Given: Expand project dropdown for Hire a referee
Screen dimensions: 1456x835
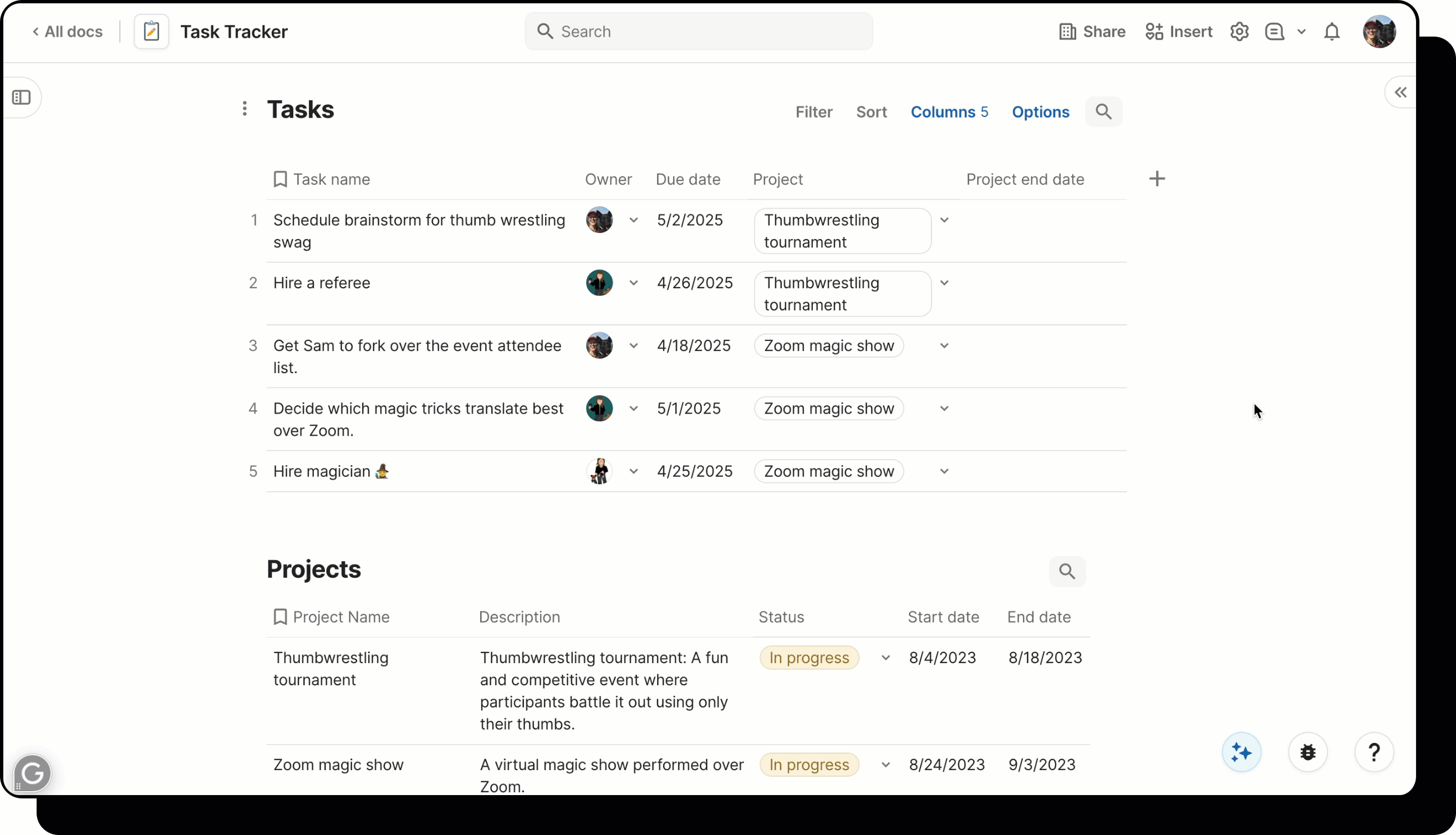Looking at the screenshot, I should click(x=944, y=283).
